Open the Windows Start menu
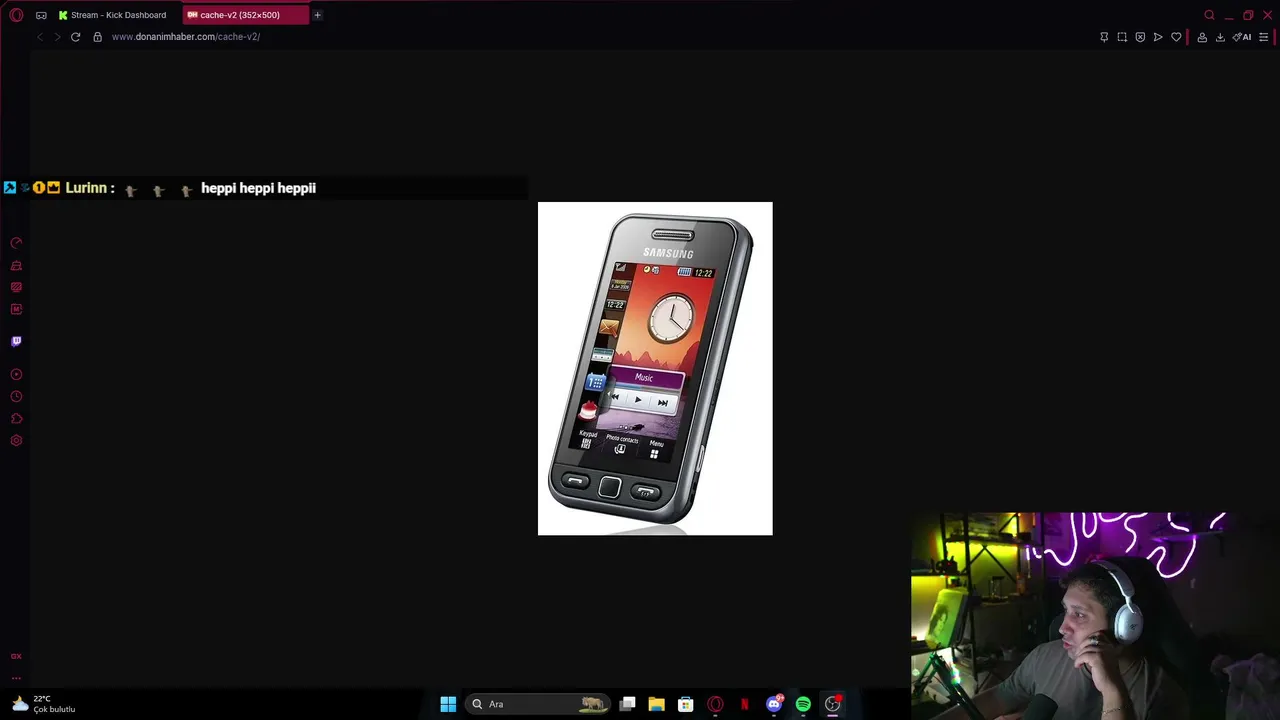 pyautogui.click(x=448, y=704)
